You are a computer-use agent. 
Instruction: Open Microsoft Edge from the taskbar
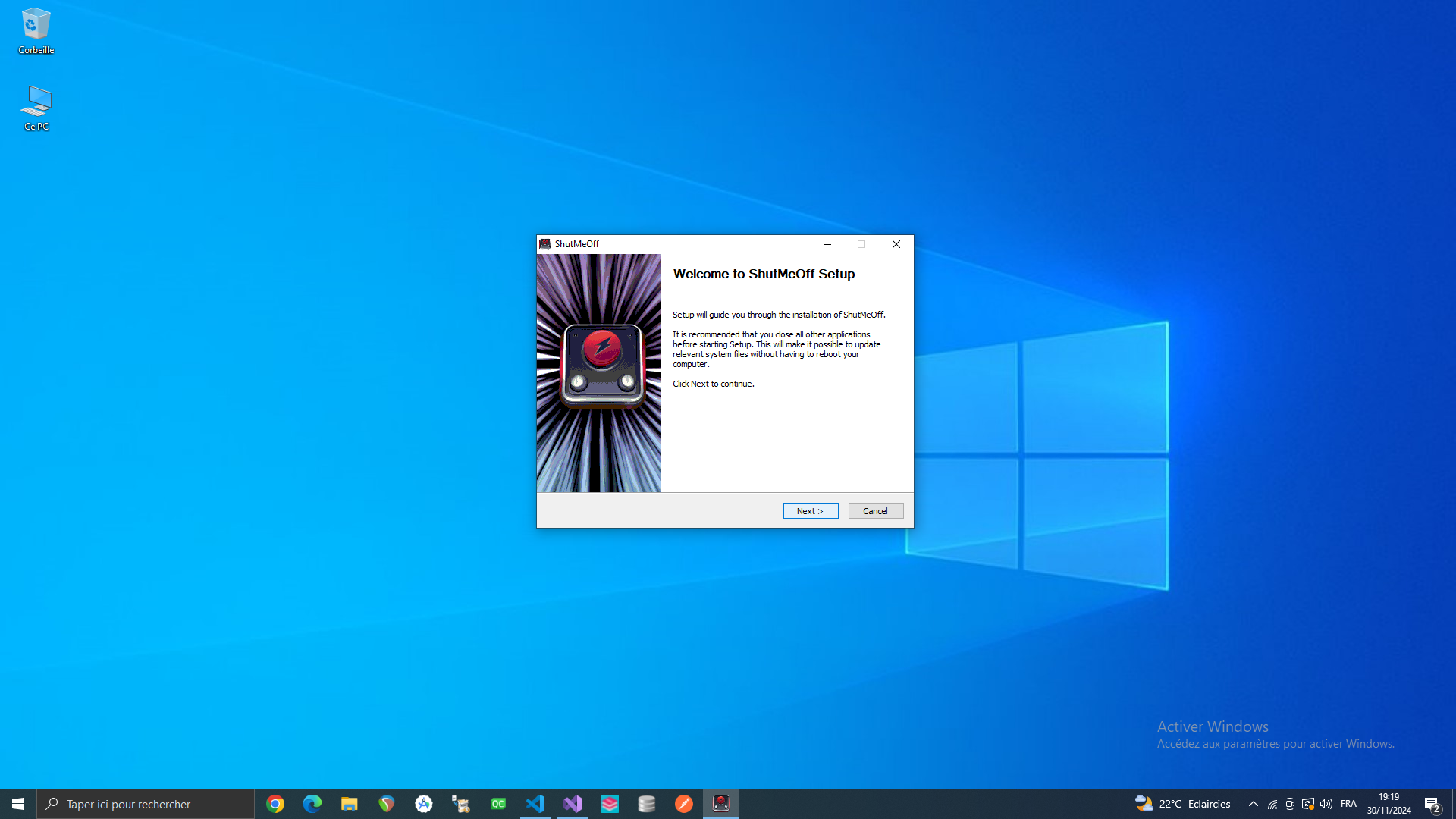pos(312,803)
